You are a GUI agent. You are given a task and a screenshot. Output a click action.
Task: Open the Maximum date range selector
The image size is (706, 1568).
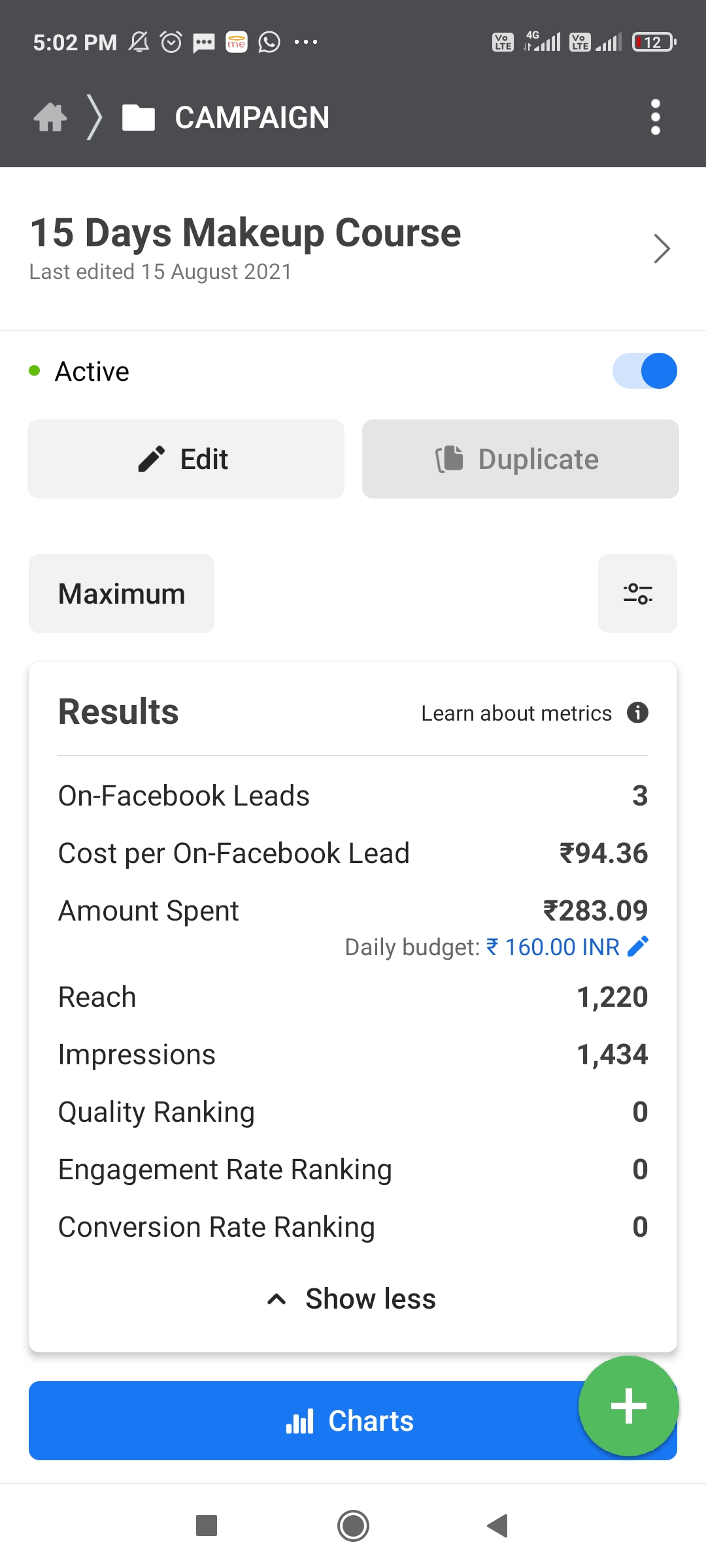(122, 593)
